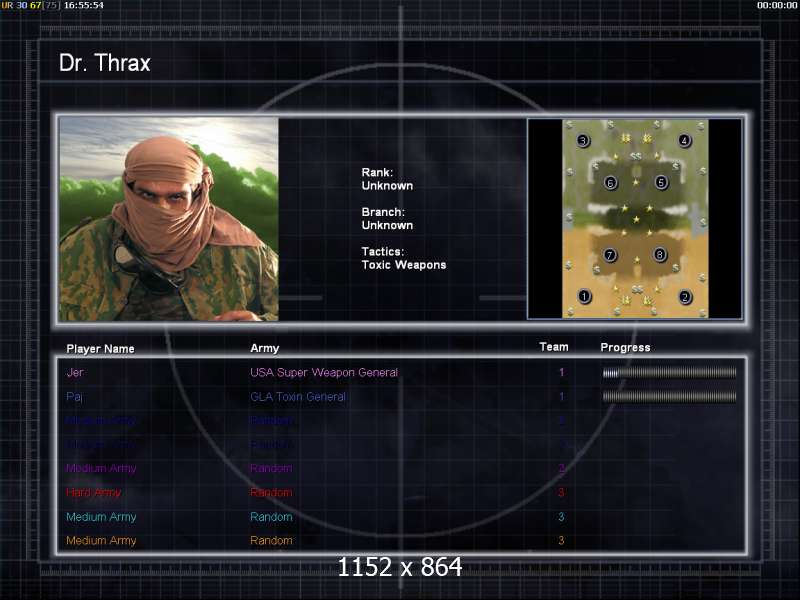Click team number in cyan Medium Army row
The width and height of the screenshot is (800, 600).
561,517
